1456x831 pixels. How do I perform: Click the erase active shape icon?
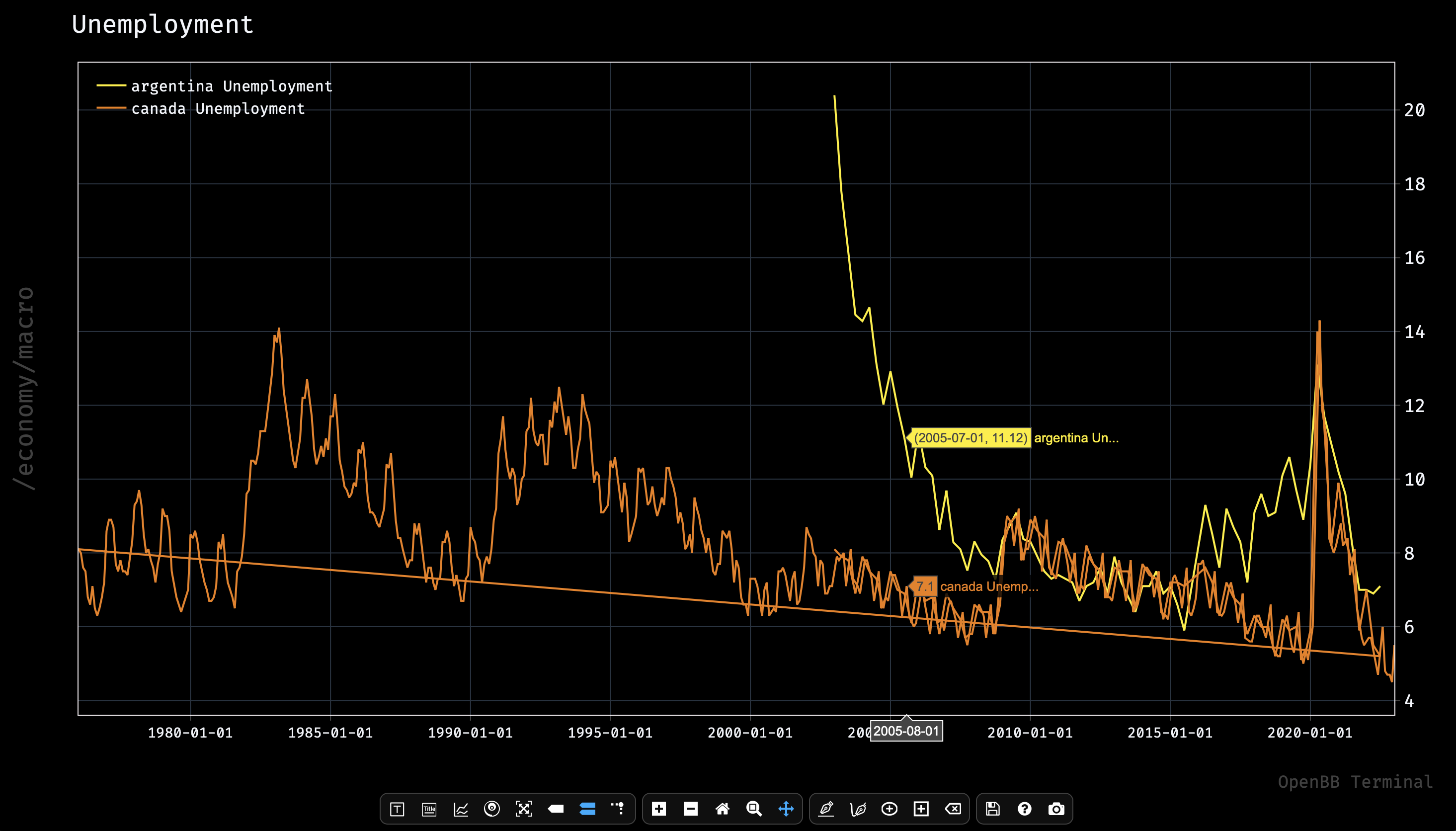[953, 809]
